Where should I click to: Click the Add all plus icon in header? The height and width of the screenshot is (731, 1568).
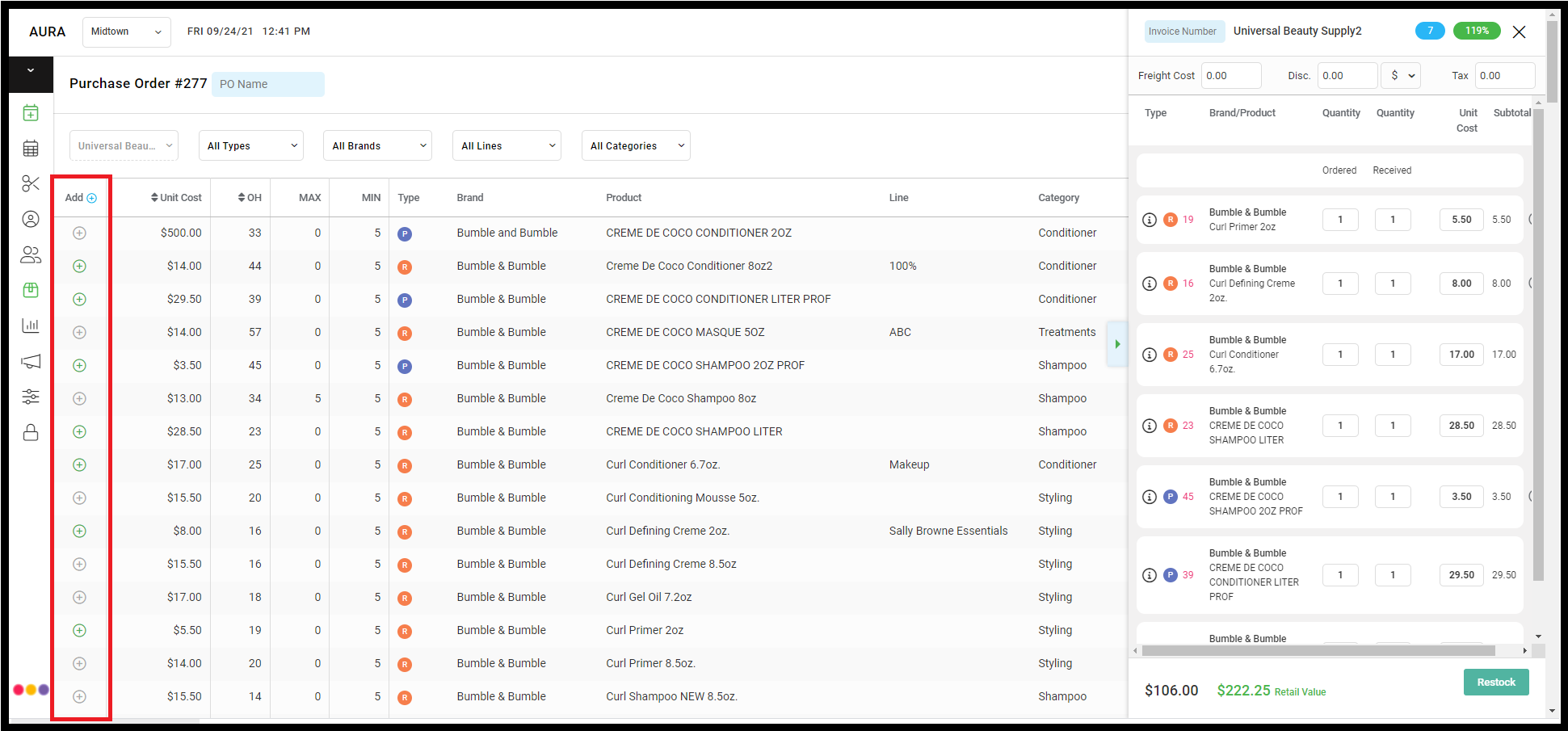[x=91, y=198]
